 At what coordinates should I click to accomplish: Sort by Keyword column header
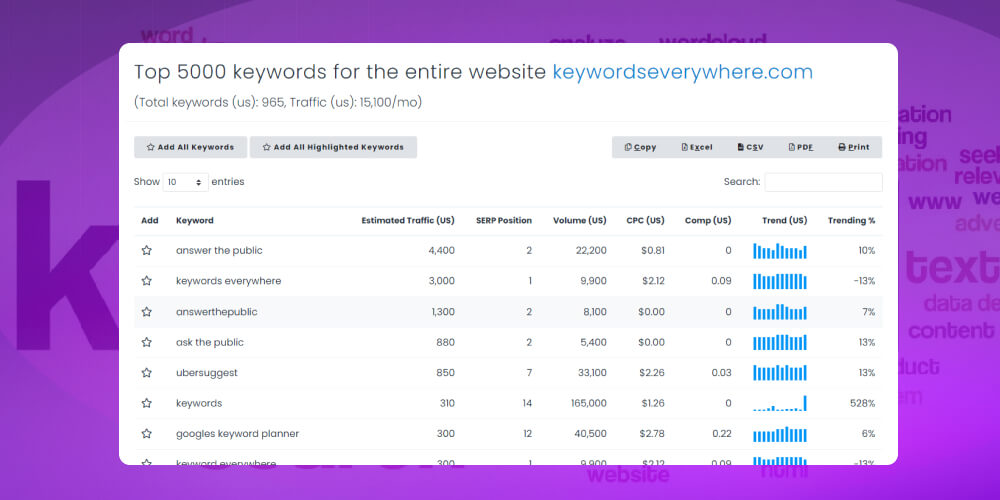[195, 221]
